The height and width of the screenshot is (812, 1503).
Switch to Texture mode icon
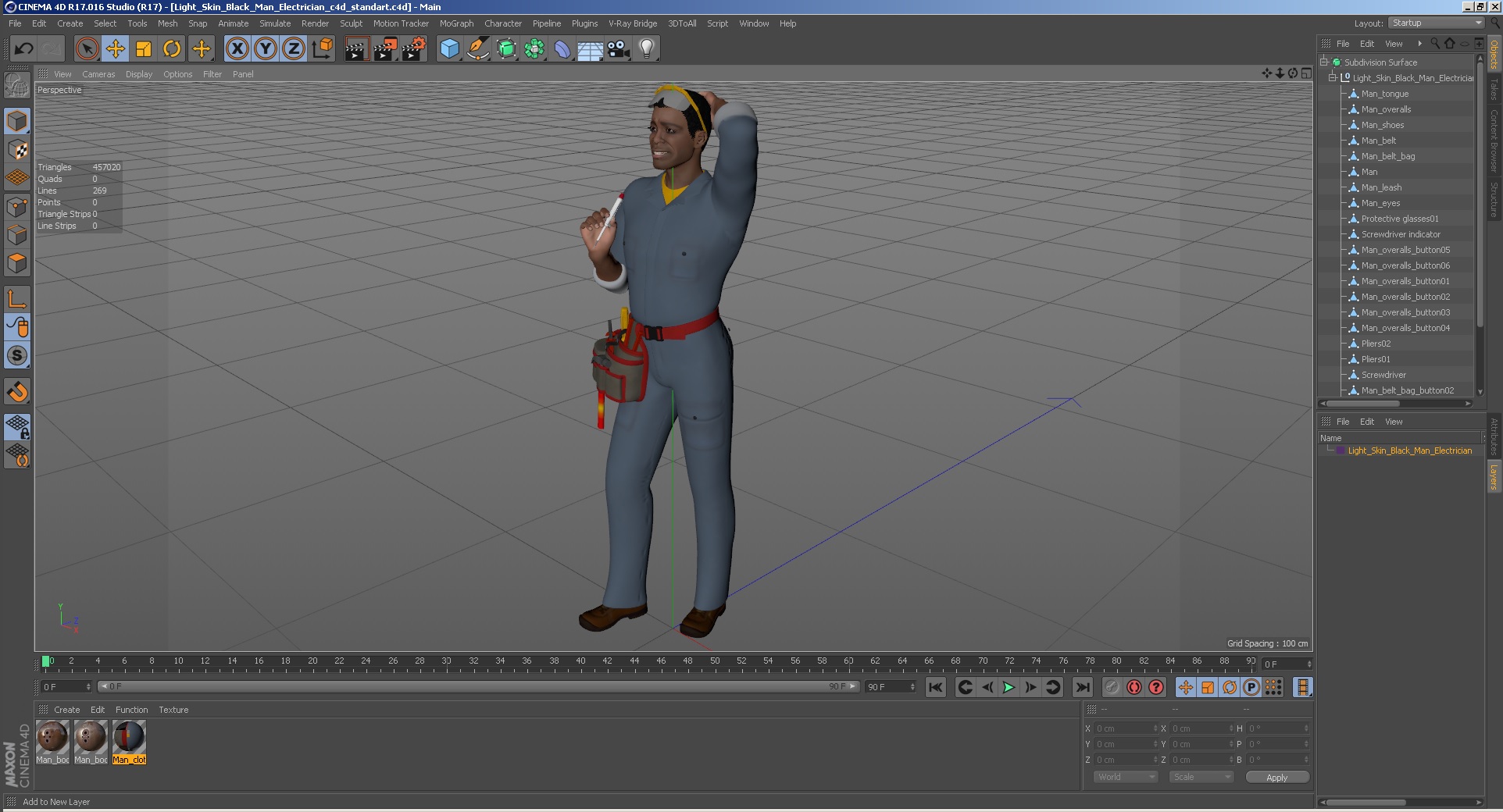pyautogui.click(x=17, y=149)
